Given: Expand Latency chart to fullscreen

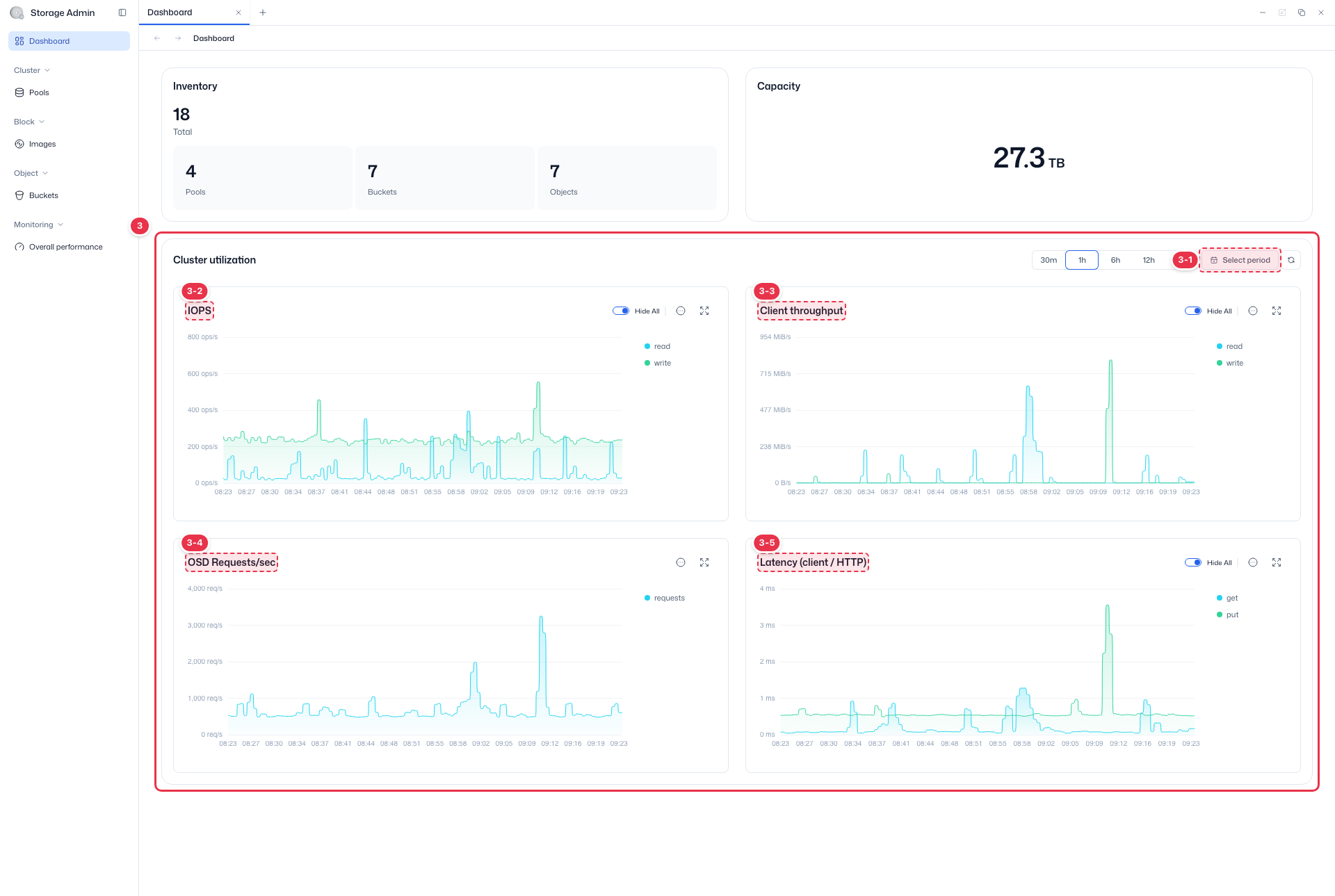Looking at the screenshot, I should [1277, 562].
